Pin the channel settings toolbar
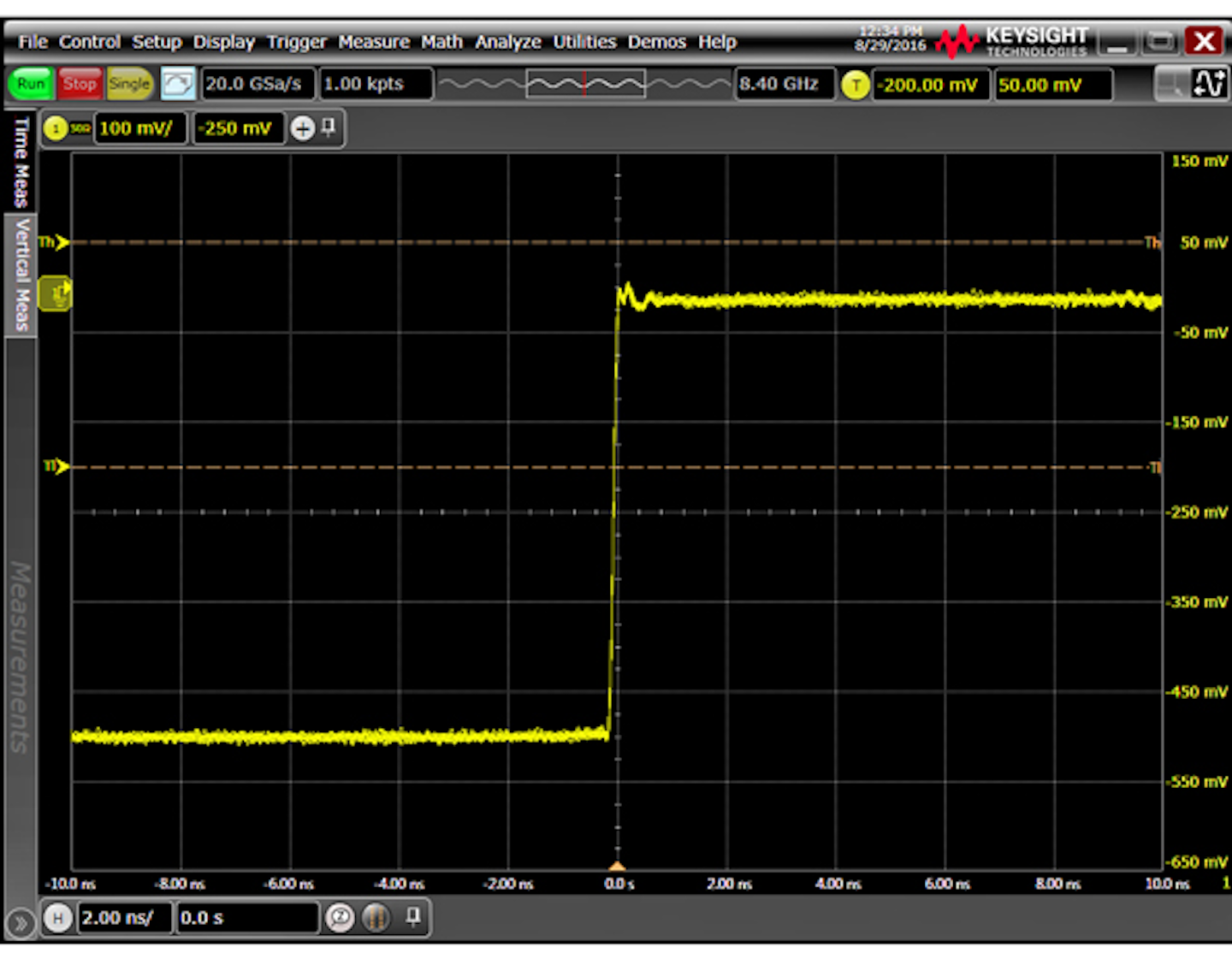Screen dimensions: 1232x959 pos(329,128)
